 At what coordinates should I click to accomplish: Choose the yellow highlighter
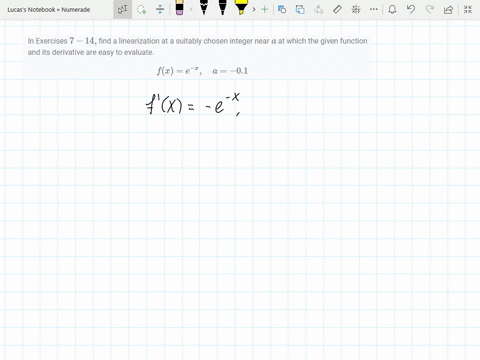point(241,8)
